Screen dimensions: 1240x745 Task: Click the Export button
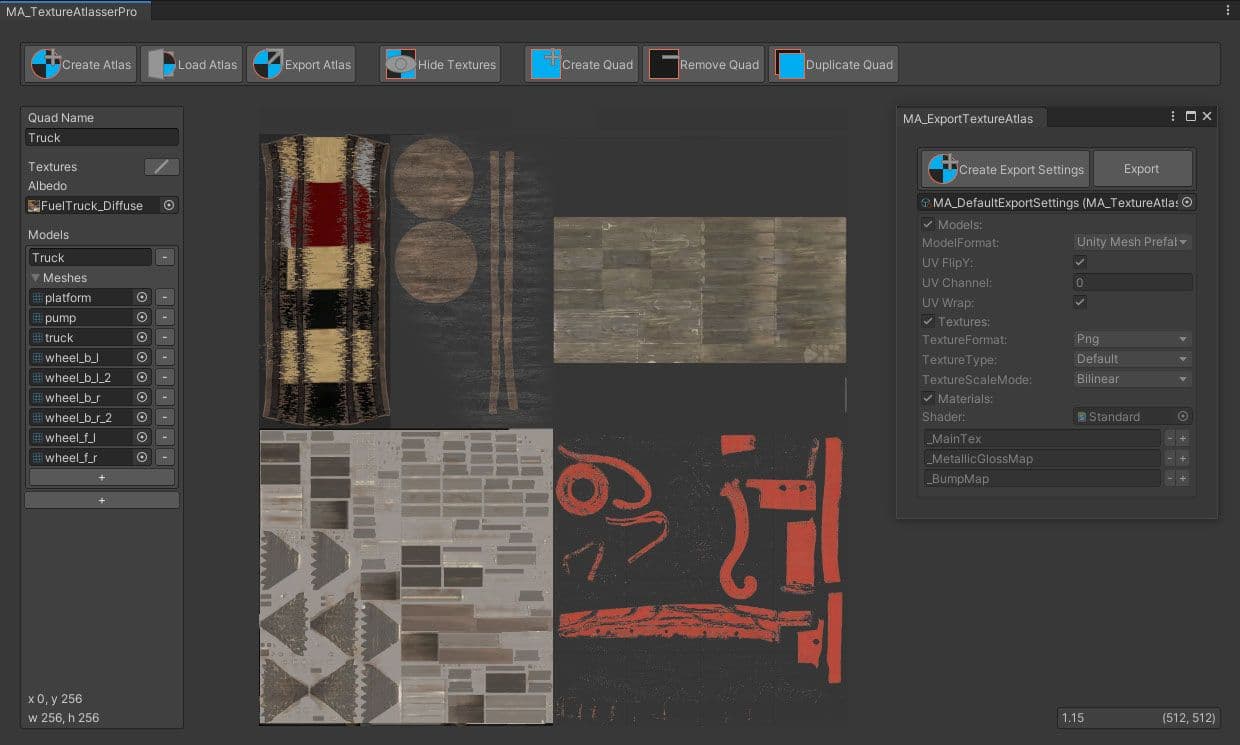coord(1142,167)
